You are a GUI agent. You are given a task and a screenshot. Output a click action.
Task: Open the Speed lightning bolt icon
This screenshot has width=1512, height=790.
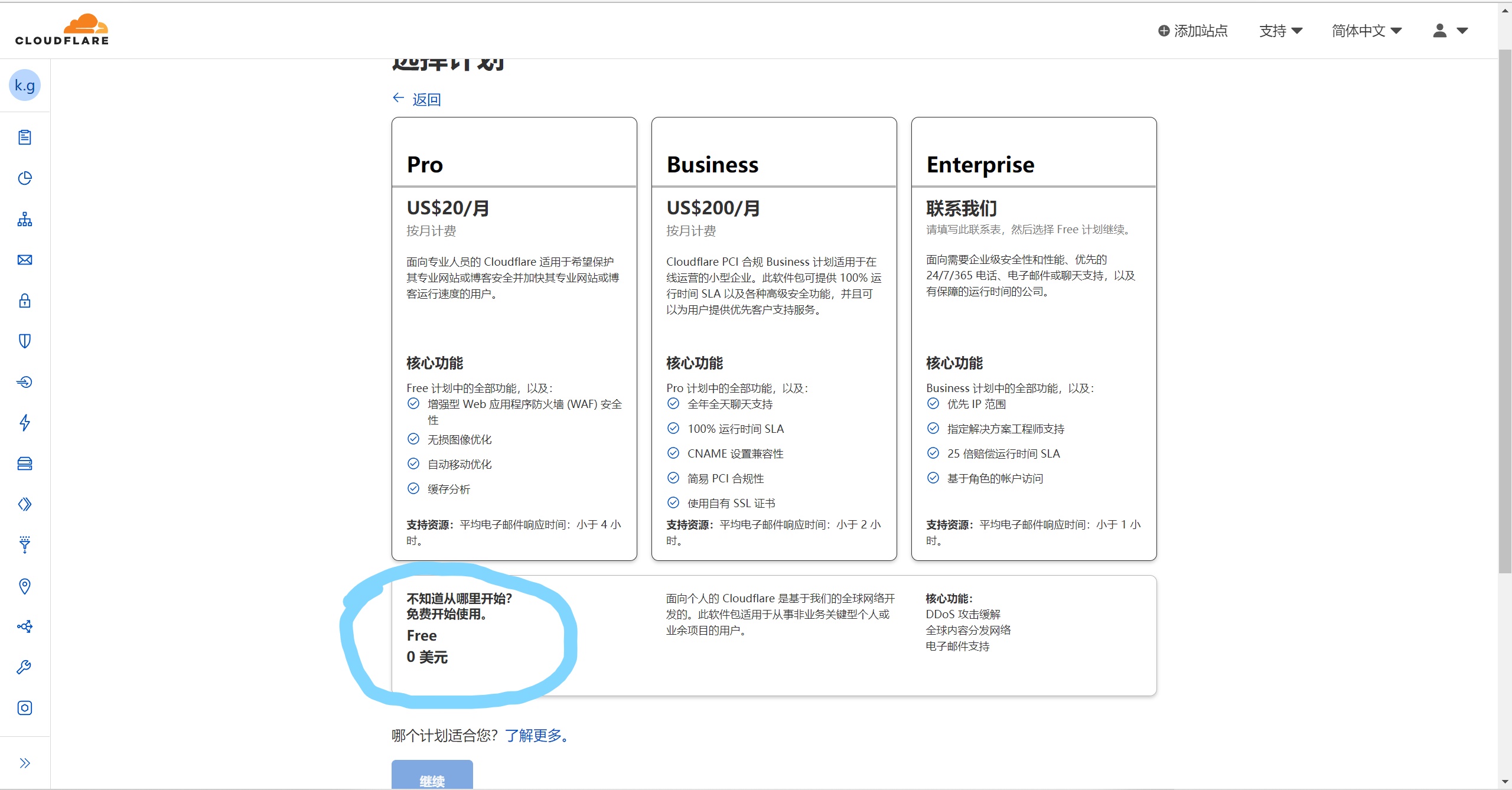coord(25,423)
